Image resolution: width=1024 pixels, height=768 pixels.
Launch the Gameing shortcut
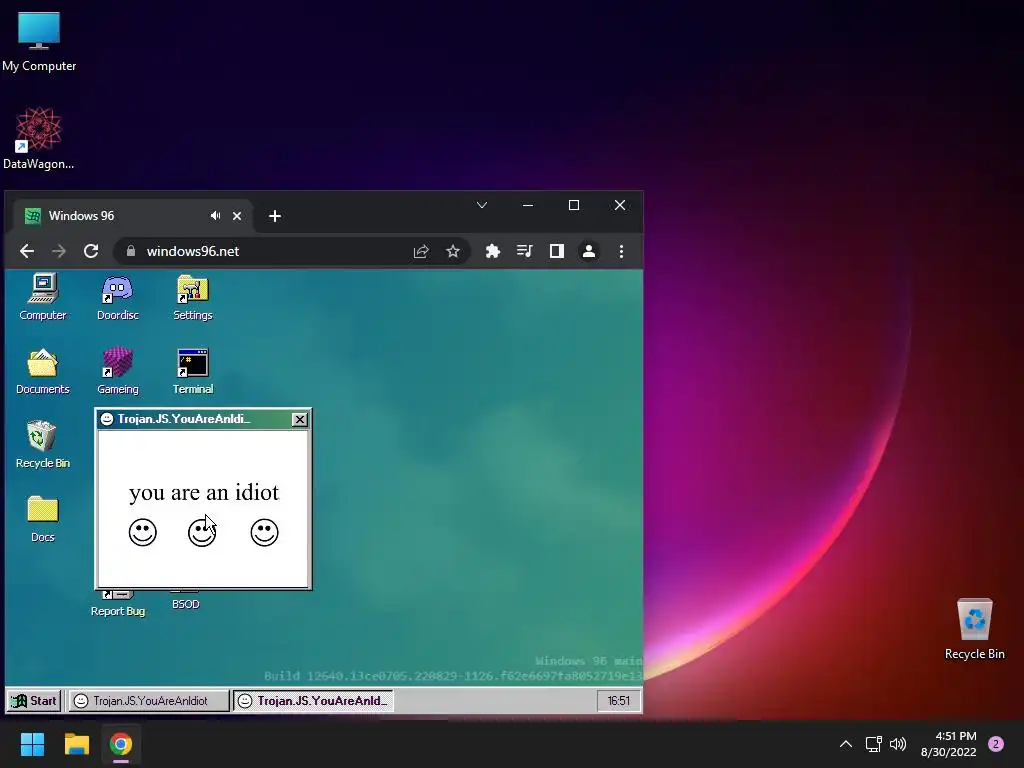[118, 372]
